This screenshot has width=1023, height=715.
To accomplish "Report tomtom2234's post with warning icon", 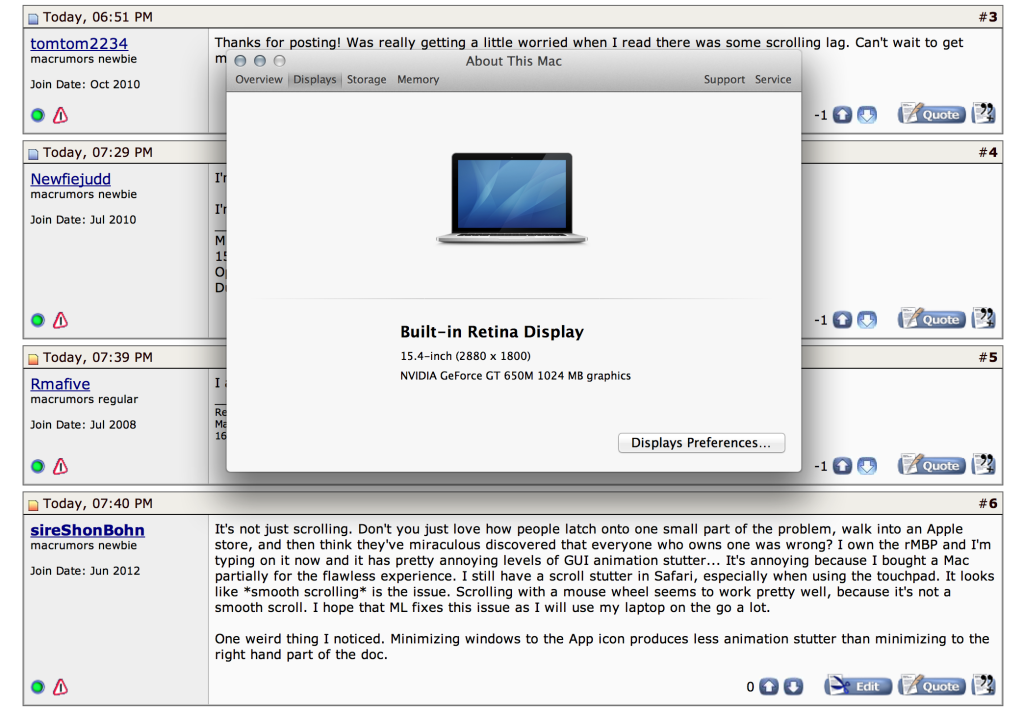I will pyautogui.click(x=61, y=115).
